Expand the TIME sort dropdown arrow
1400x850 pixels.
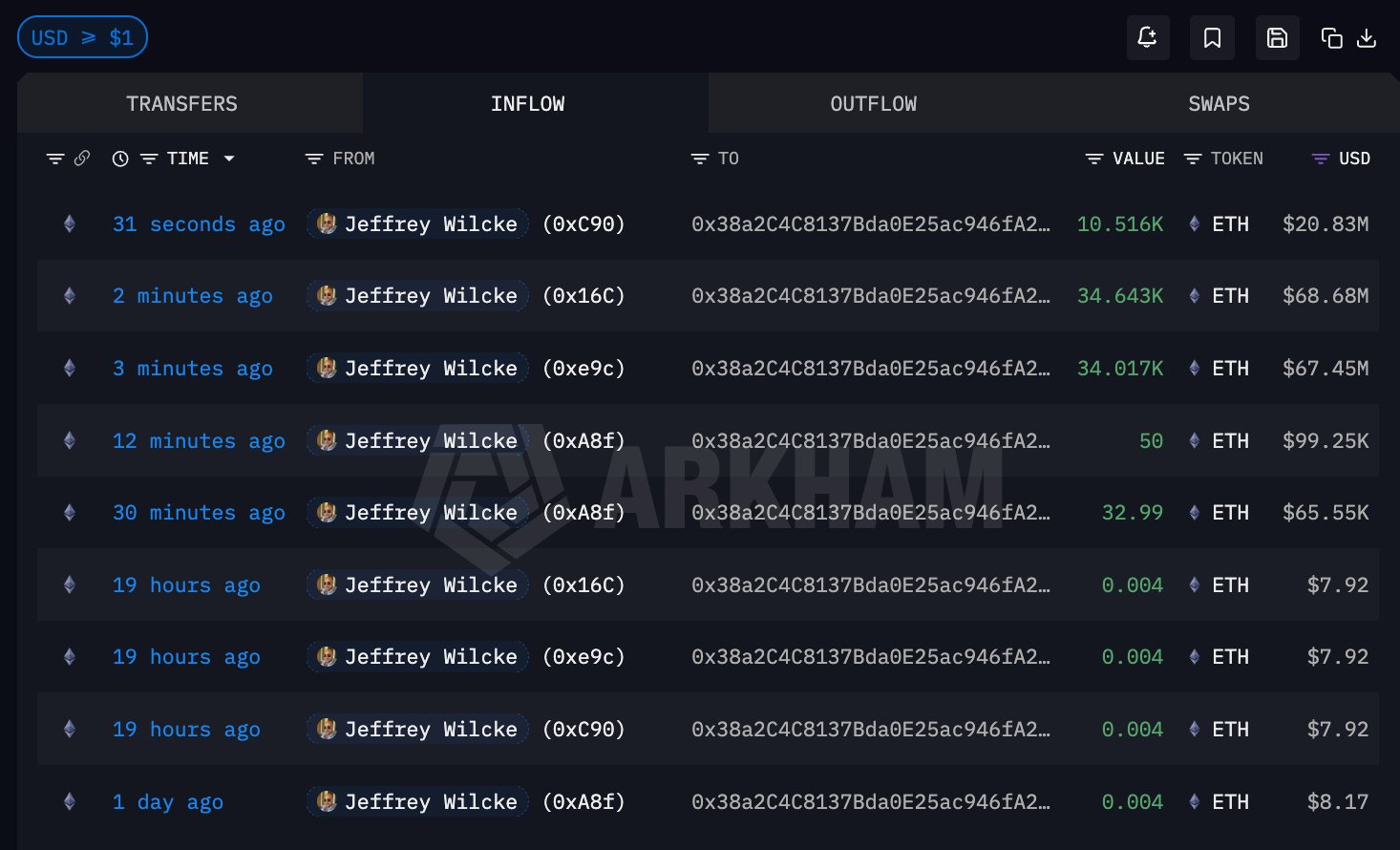[229, 159]
